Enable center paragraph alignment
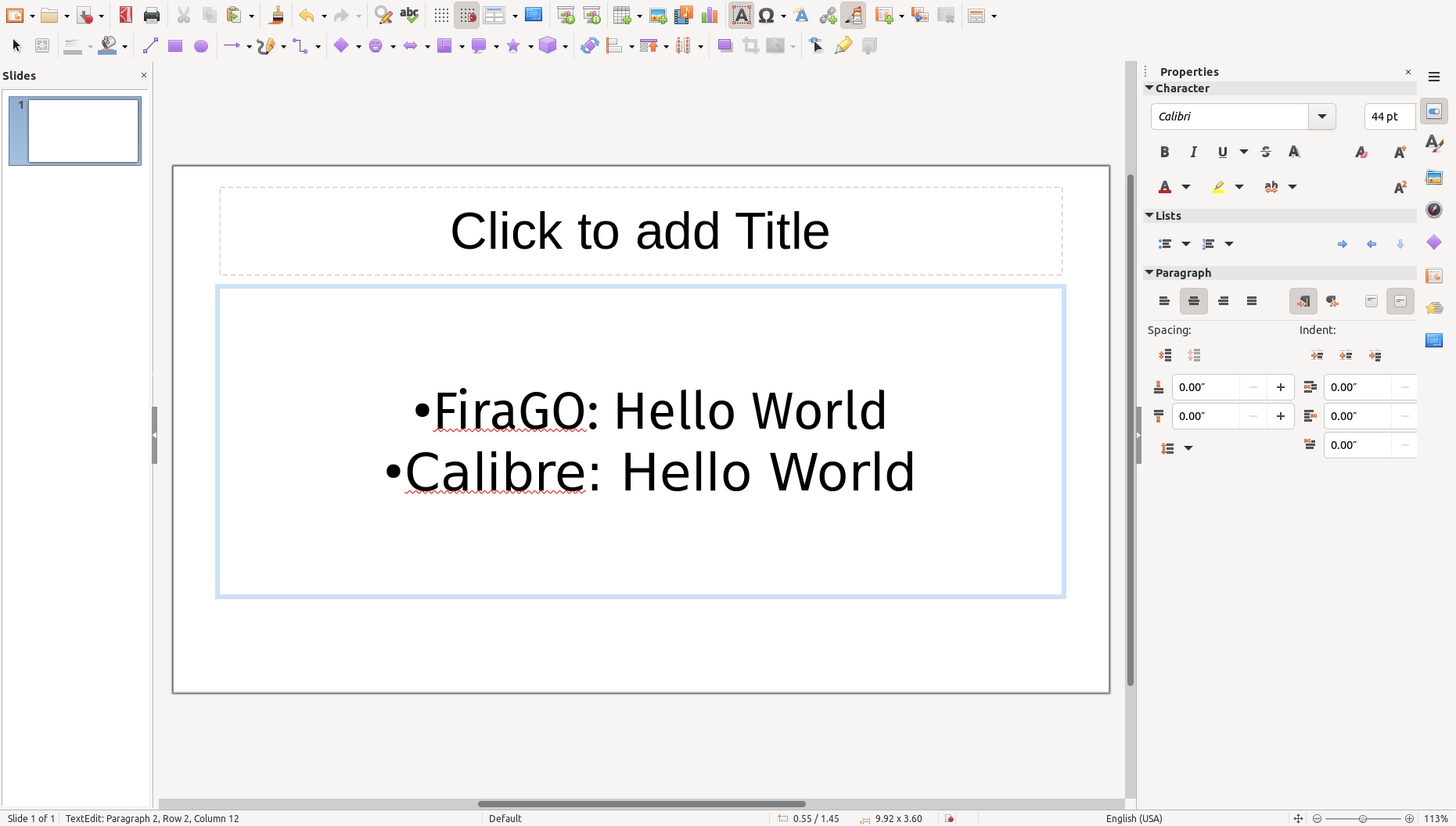1456x826 pixels. [1193, 301]
